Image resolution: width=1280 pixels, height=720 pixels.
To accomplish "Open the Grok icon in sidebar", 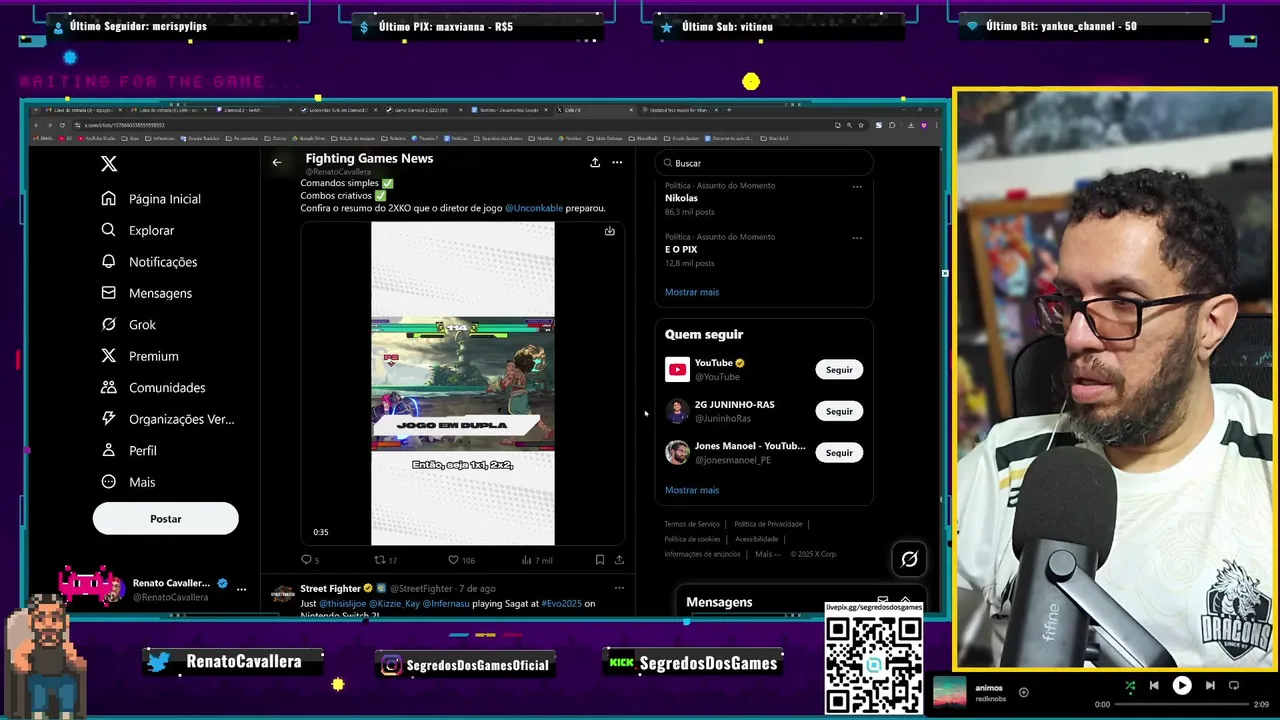I will [109, 324].
